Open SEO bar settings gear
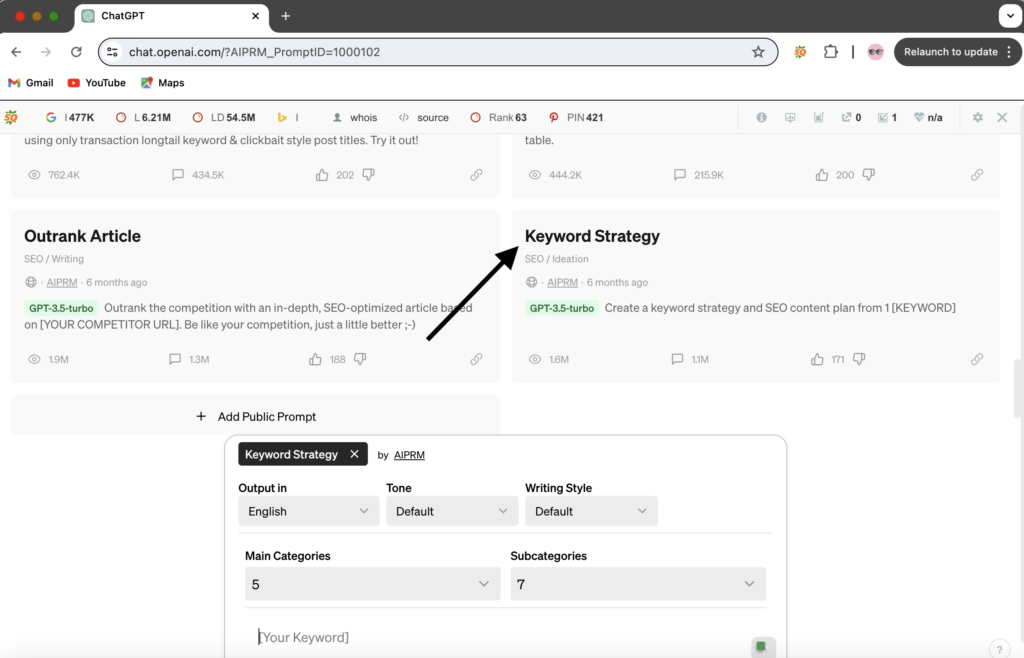Viewport: 1024px width, 658px height. coord(978,118)
